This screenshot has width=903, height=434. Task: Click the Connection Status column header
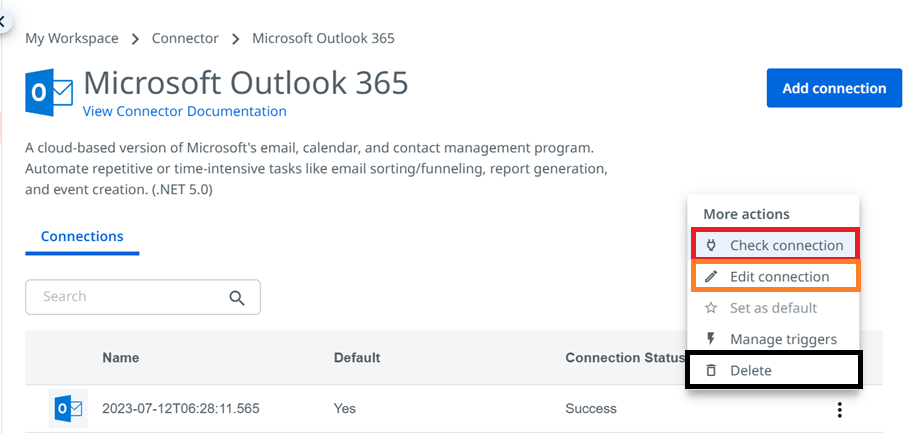pos(624,357)
